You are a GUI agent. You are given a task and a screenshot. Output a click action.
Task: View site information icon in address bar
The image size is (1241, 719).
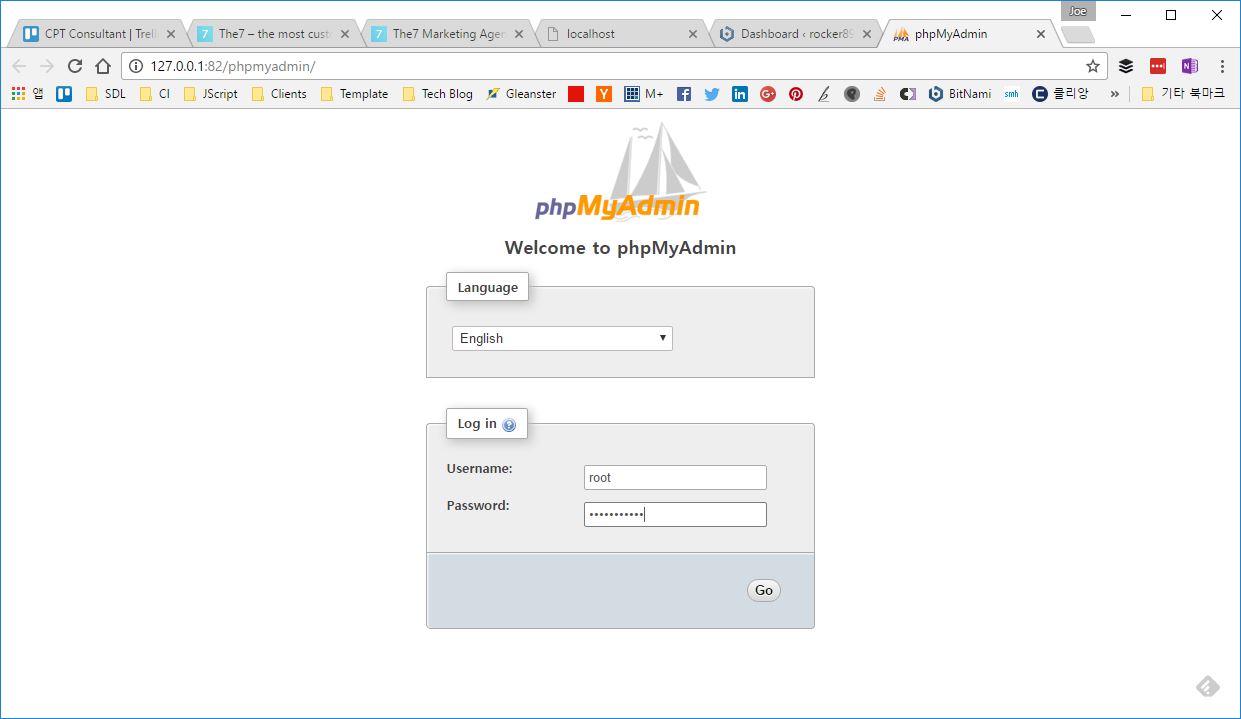click(136, 66)
